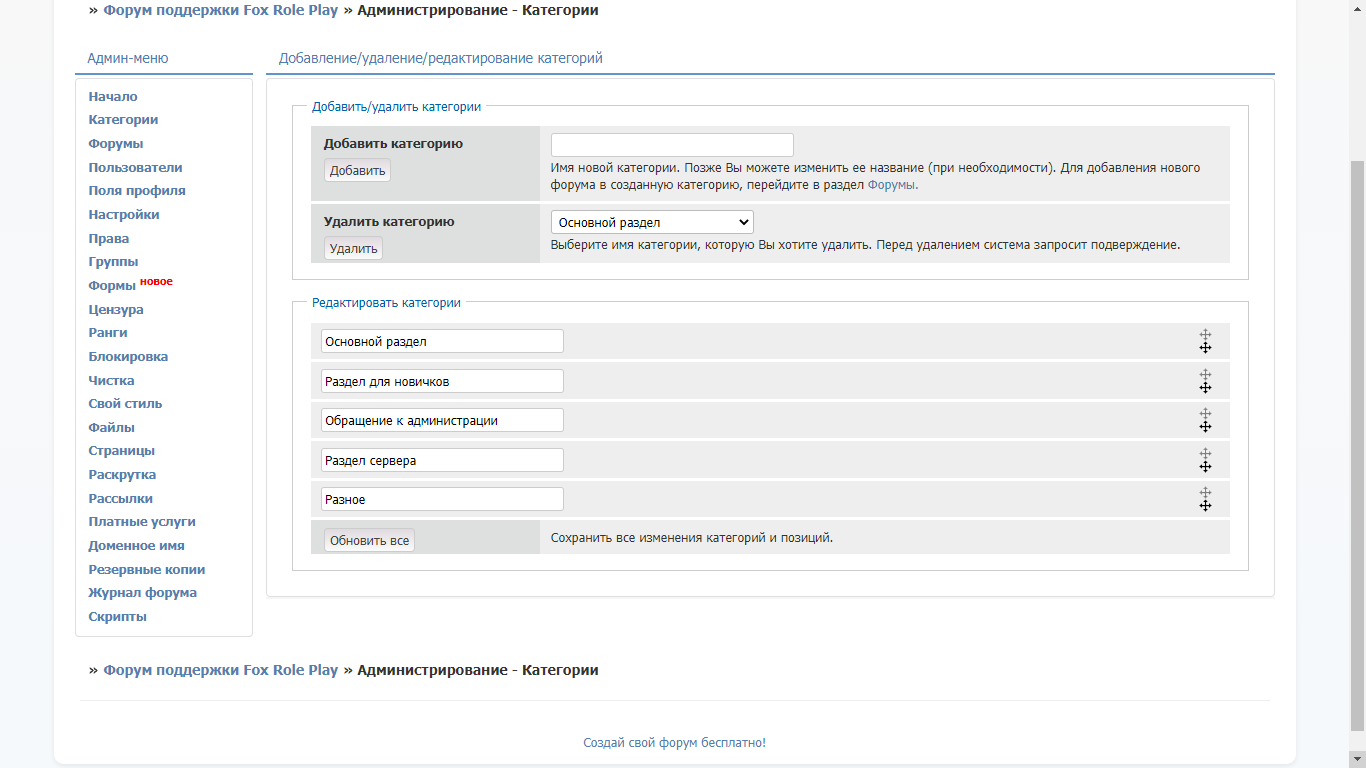Open Форумы in the admin menu
Screen dimensions: 1366x768
point(115,143)
